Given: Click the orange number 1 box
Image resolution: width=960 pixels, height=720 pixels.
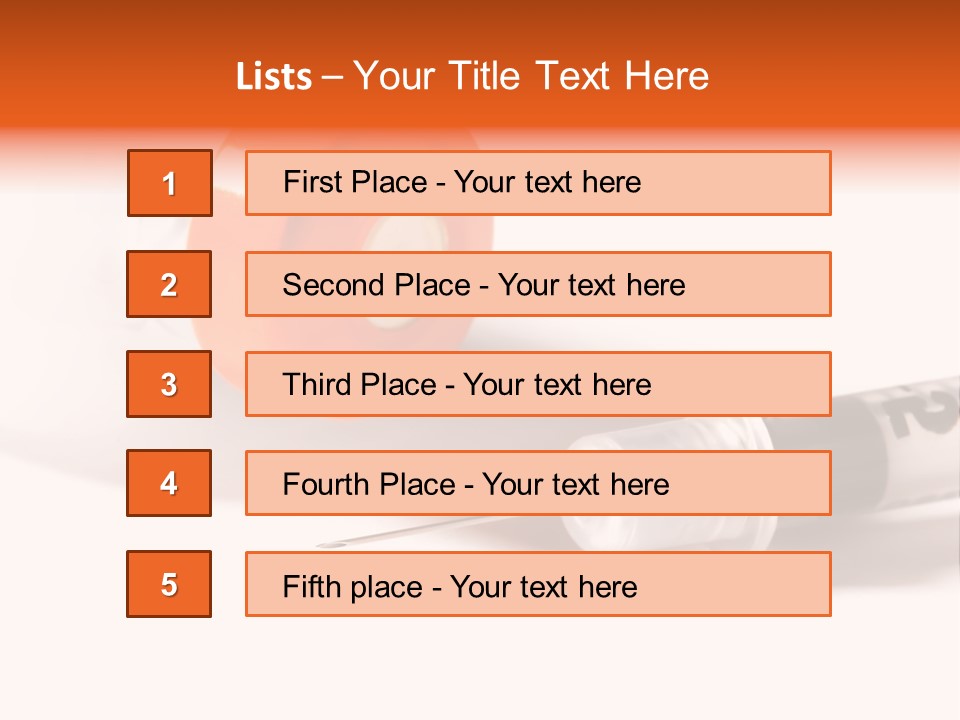Looking at the screenshot, I should tap(170, 183).
